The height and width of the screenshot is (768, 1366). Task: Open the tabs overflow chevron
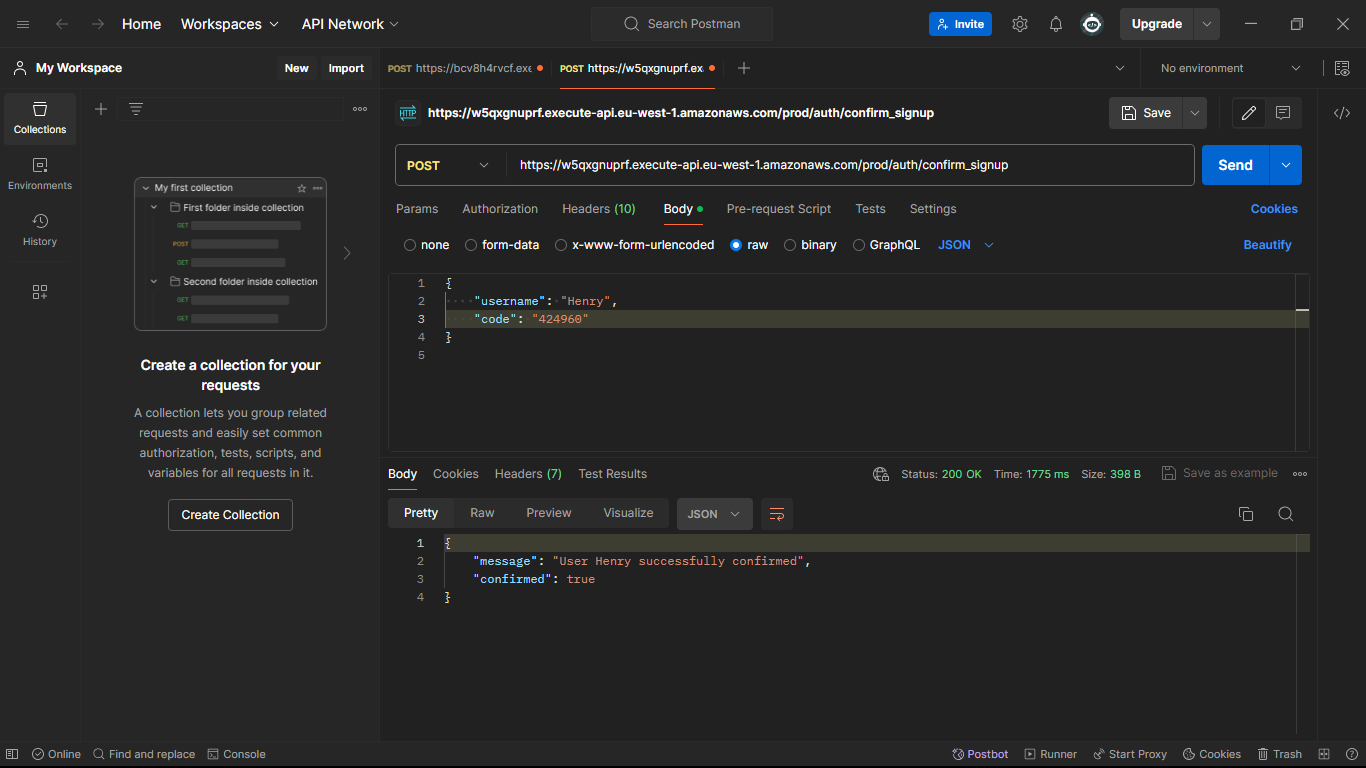tap(1119, 68)
